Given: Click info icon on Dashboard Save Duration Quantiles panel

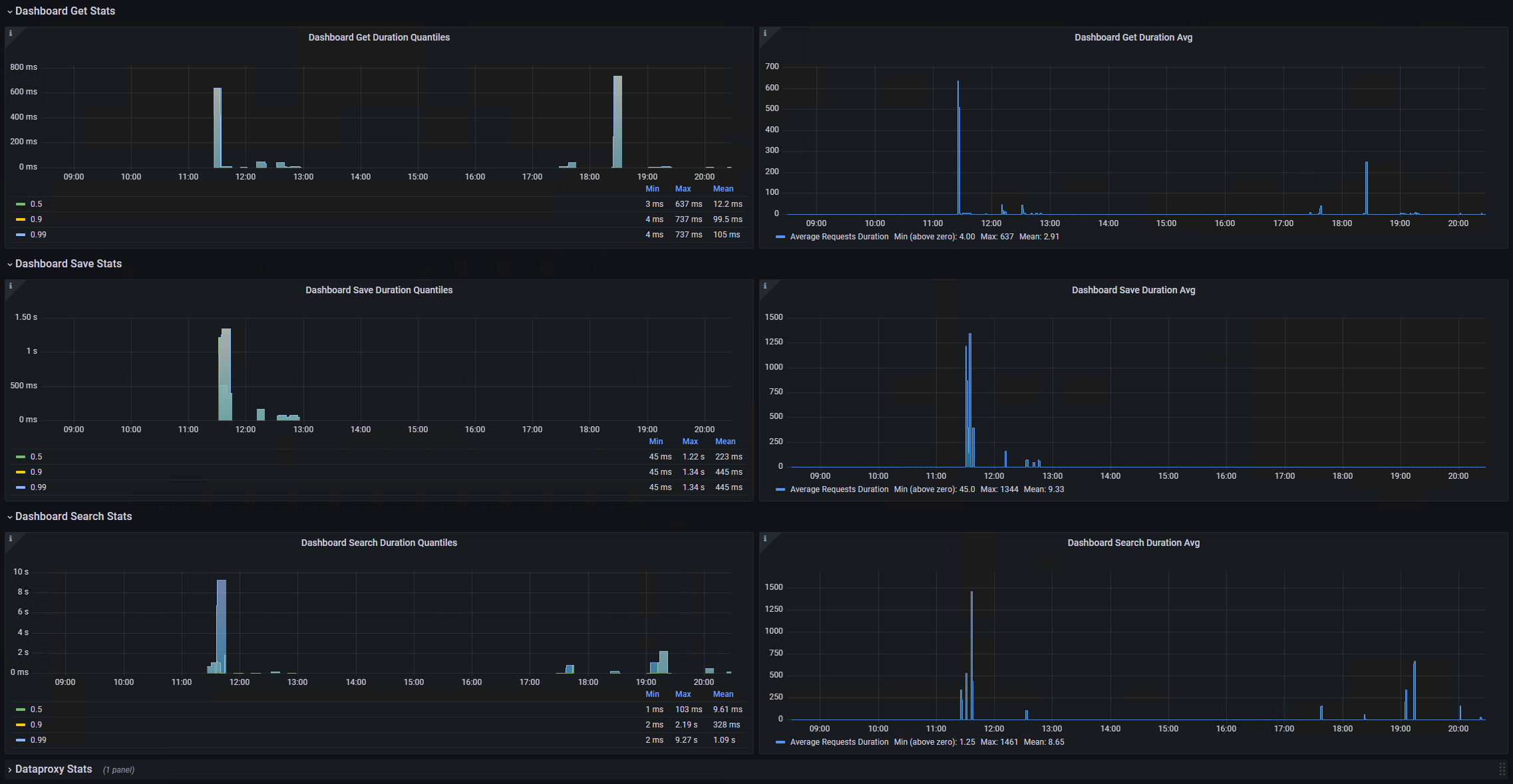Looking at the screenshot, I should pyautogui.click(x=10, y=286).
